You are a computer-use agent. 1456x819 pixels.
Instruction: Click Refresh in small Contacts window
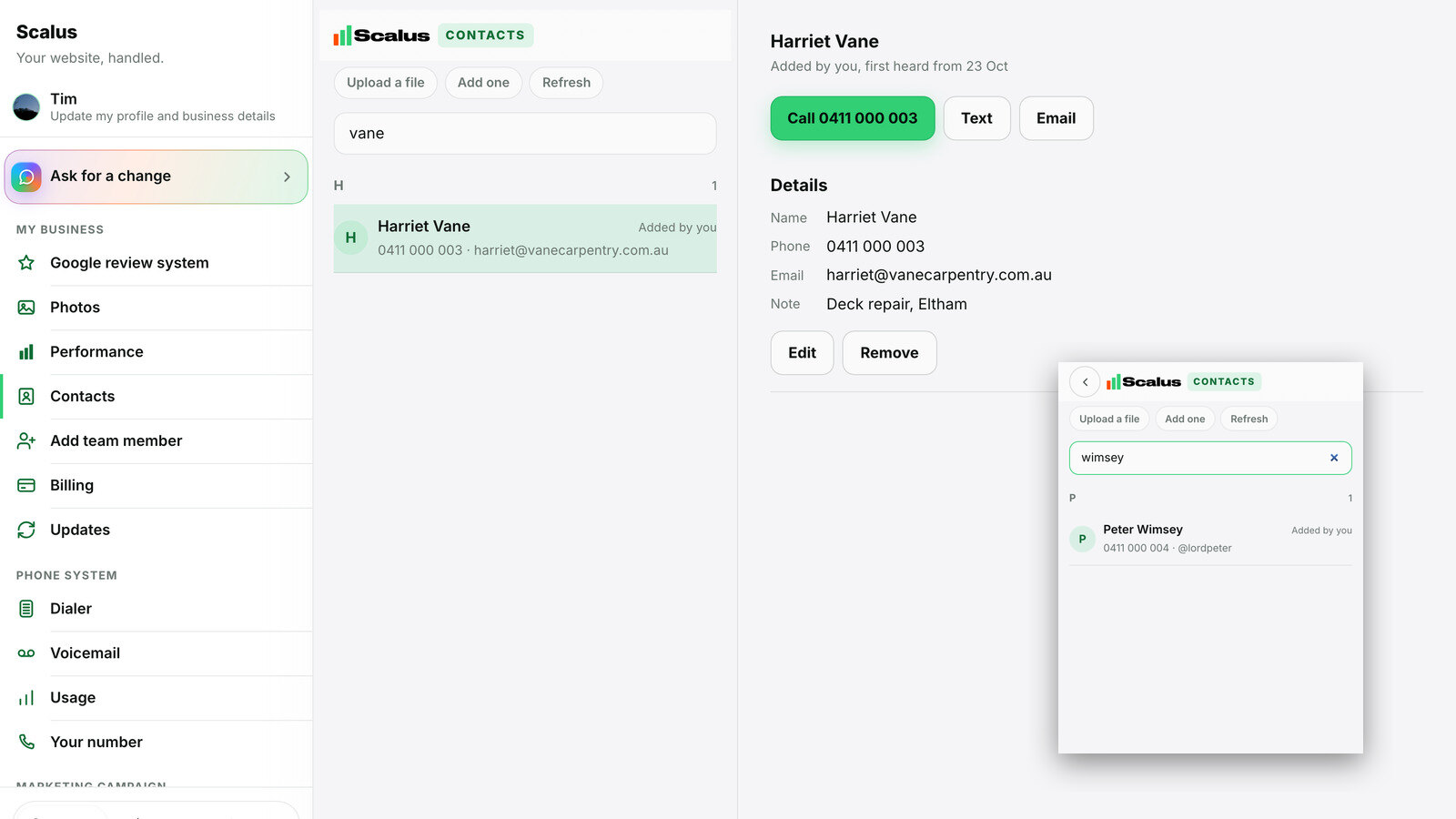1249,420
